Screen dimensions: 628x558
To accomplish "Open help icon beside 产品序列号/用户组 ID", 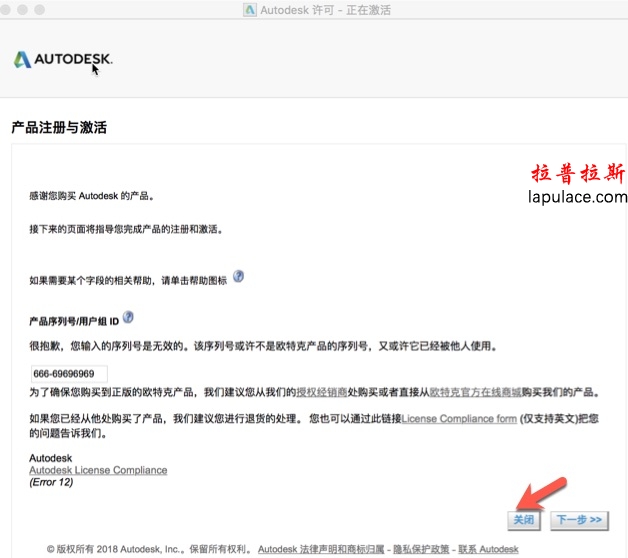I will (128, 317).
